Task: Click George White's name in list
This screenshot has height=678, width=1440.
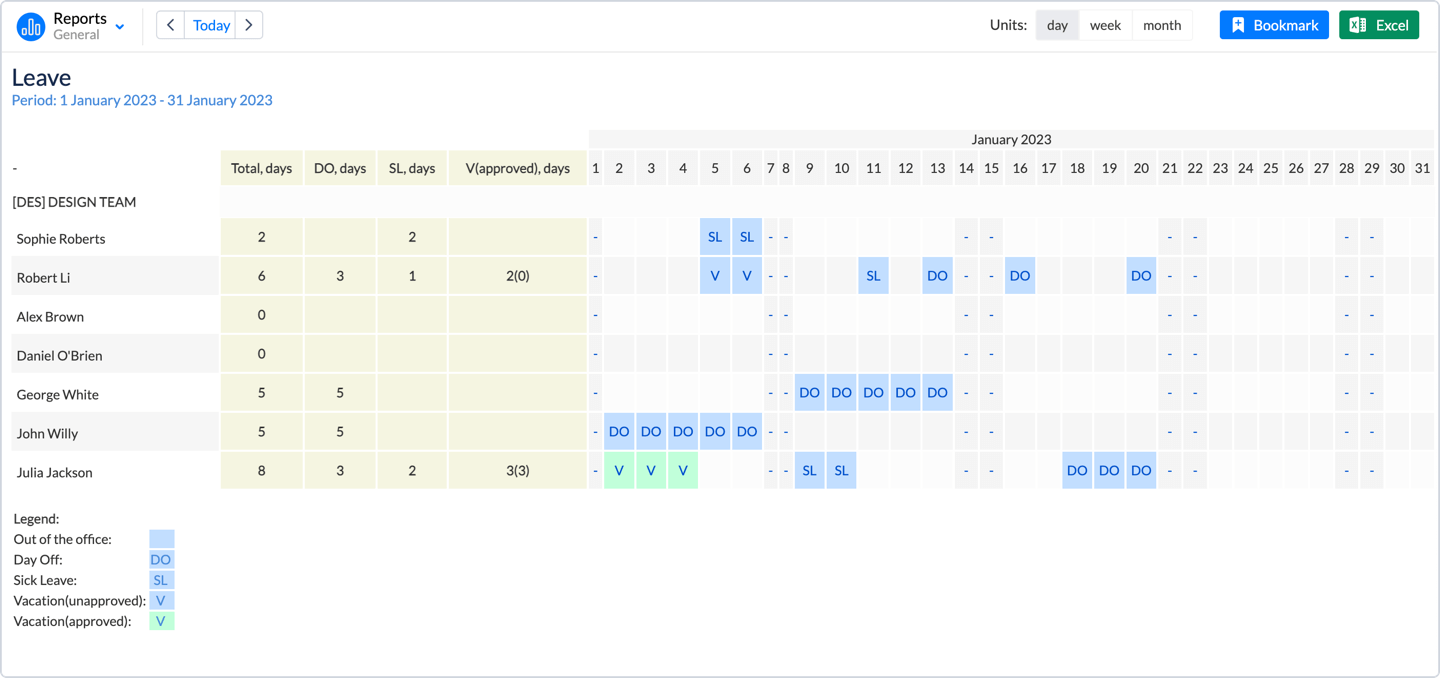Action: pyautogui.click(x=58, y=394)
